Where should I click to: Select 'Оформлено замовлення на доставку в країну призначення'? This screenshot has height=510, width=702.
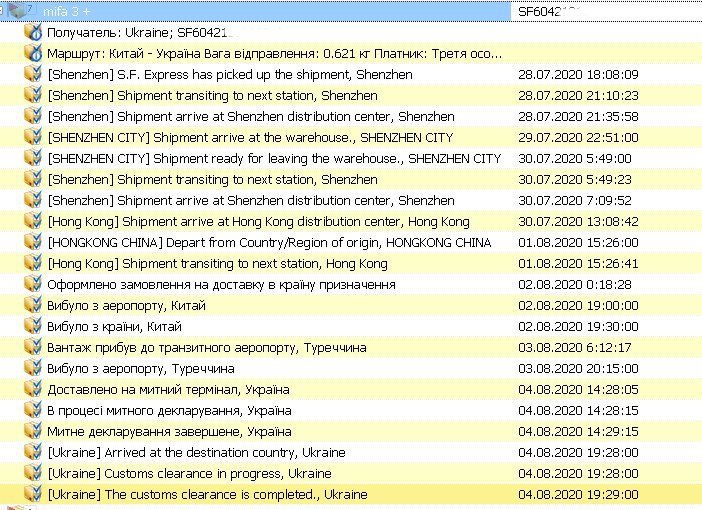(221, 285)
